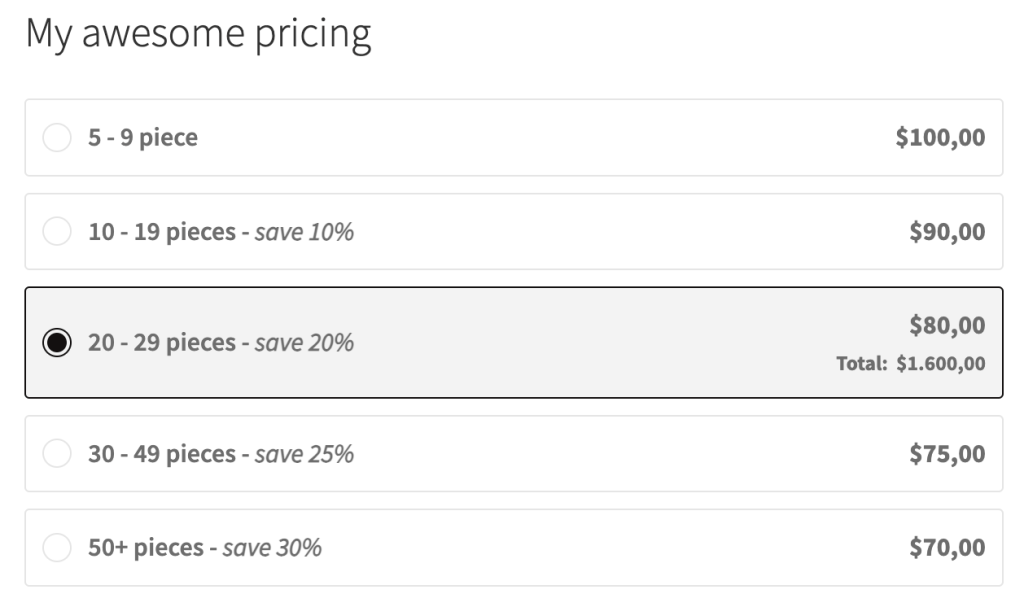Select the 5 - 9 piece radio button
1024x607 pixels.
click(x=57, y=137)
